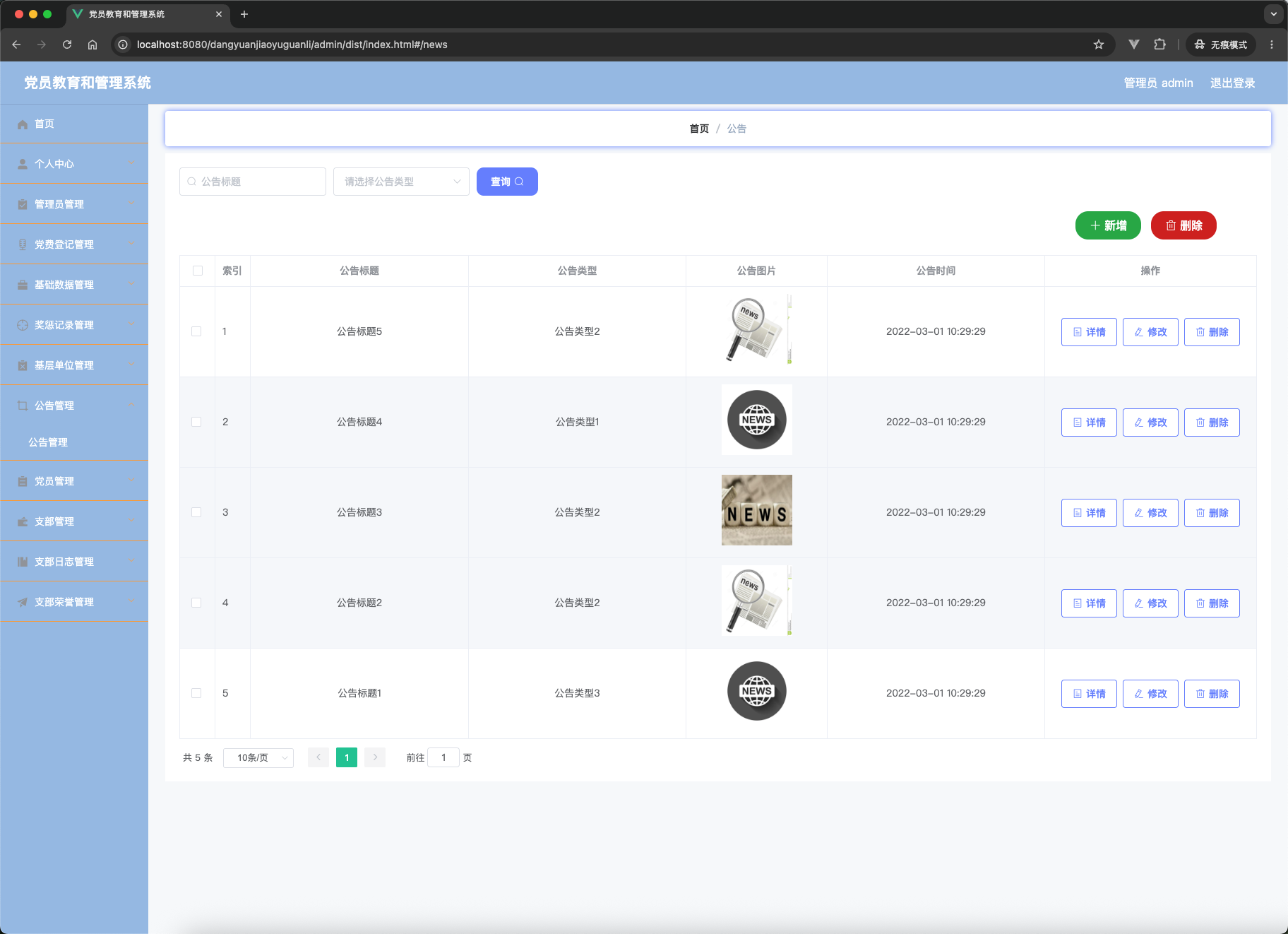Click the magnifier thumbnail for 公告标题5
The width and height of the screenshot is (1288, 934).
757,329
